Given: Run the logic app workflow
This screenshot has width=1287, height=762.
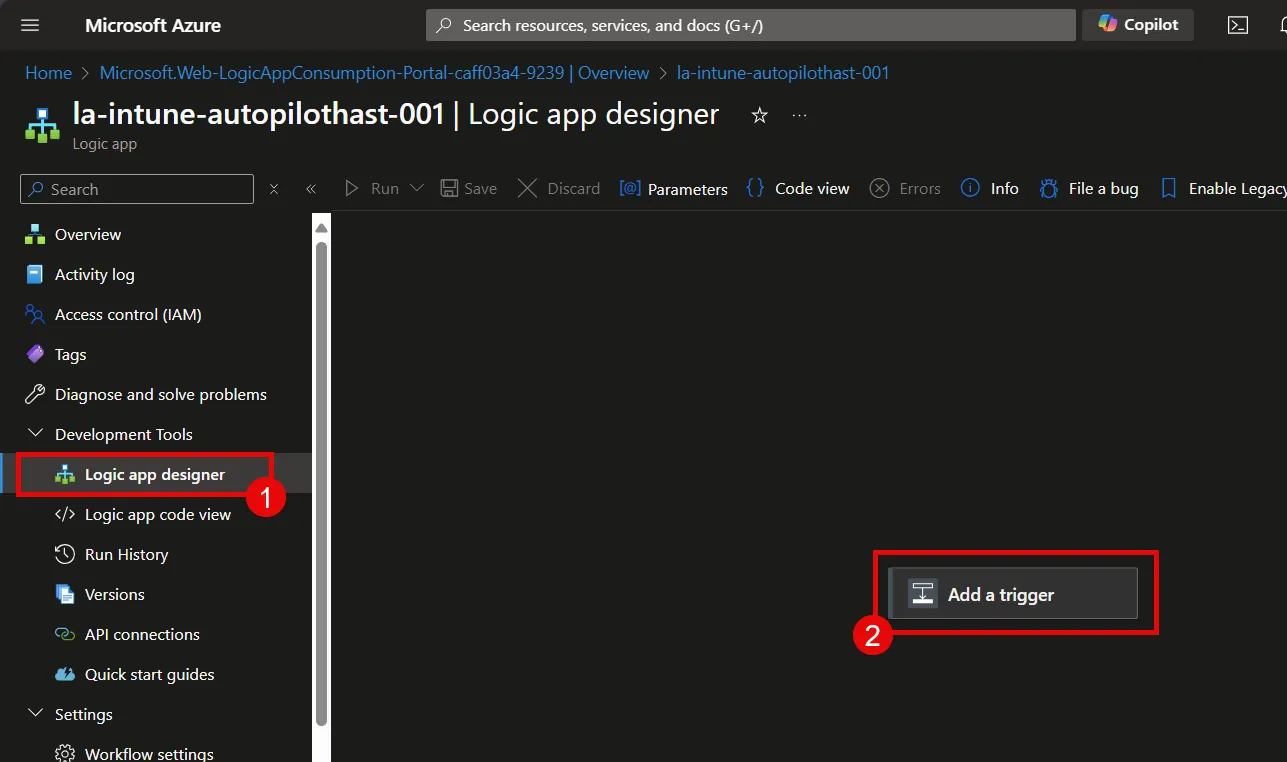Looking at the screenshot, I should pos(371,189).
